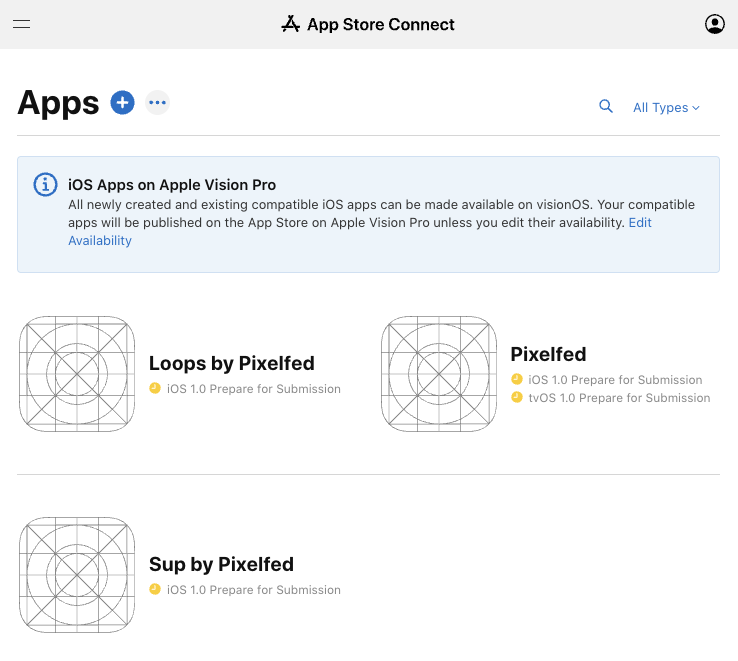Click the App Store Connect logo icon

pyautogui.click(x=290, y=24)
